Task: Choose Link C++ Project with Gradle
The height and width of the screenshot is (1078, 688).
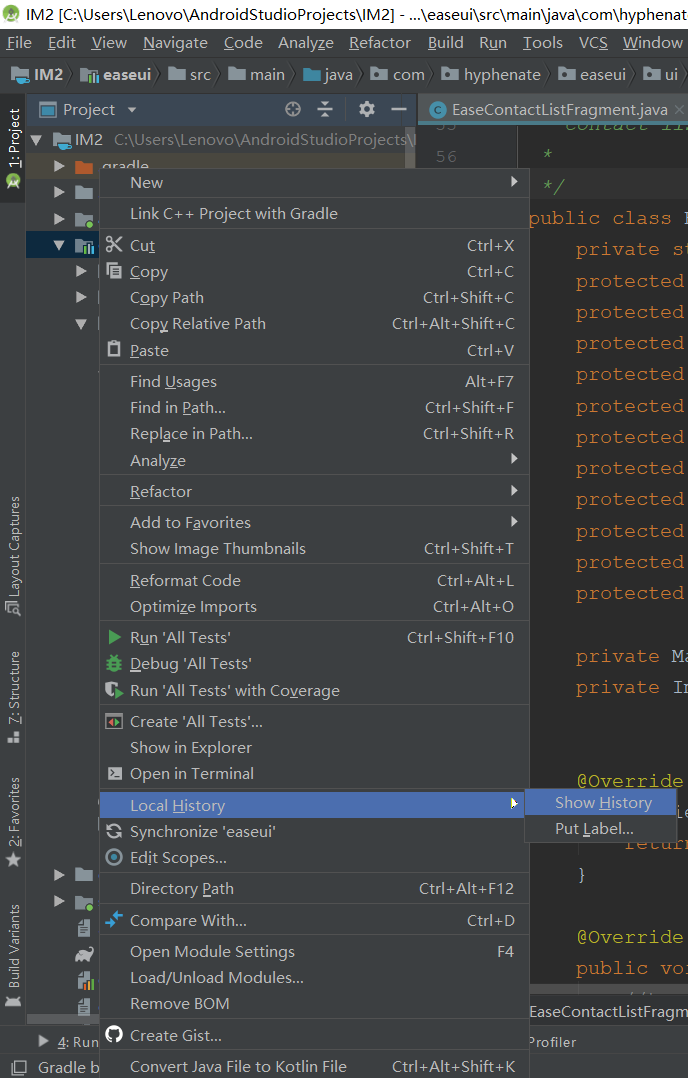Action: pos(315,213)
